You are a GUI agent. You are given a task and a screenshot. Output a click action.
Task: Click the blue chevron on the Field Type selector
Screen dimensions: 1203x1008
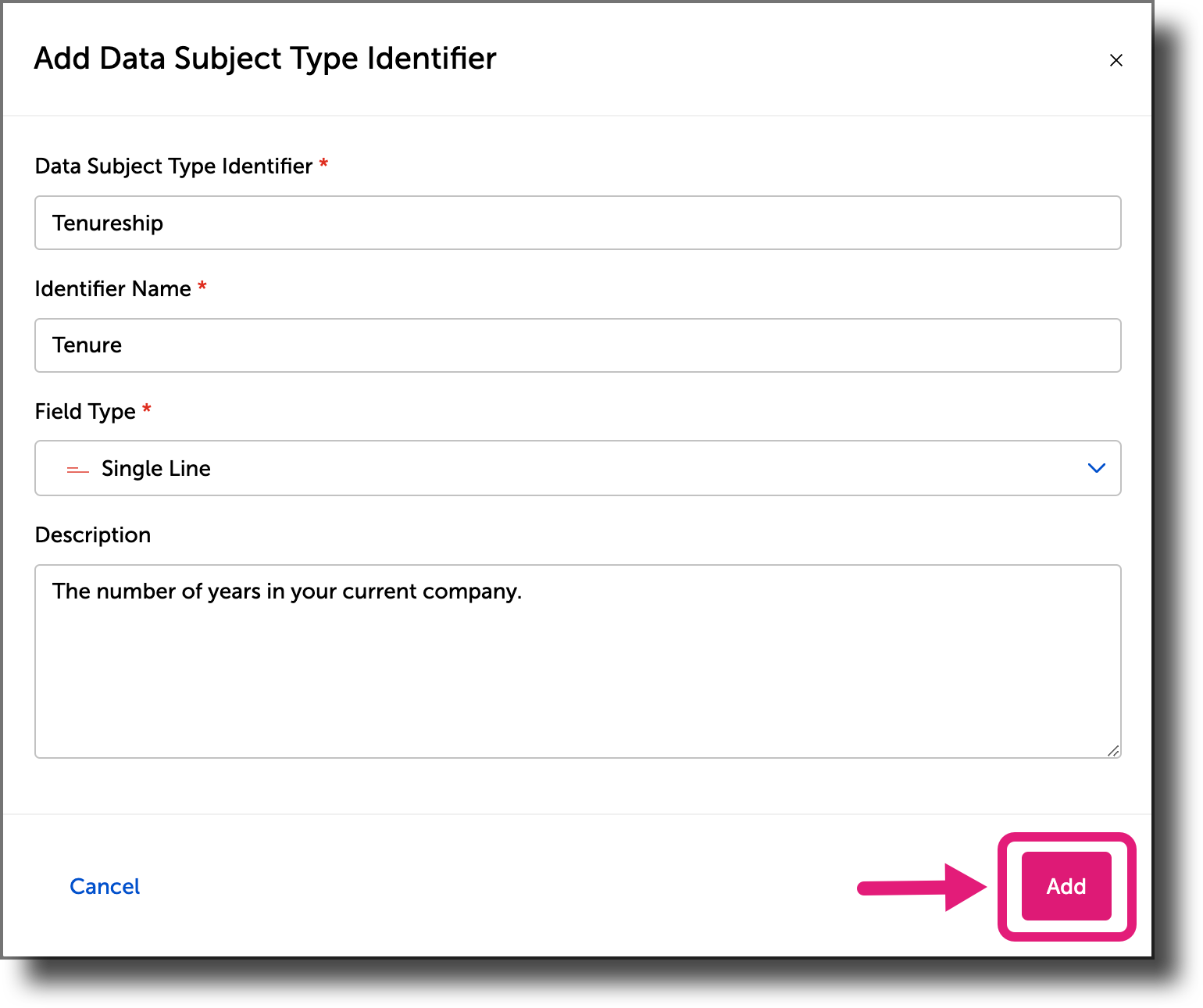(x=1096, y=468)
